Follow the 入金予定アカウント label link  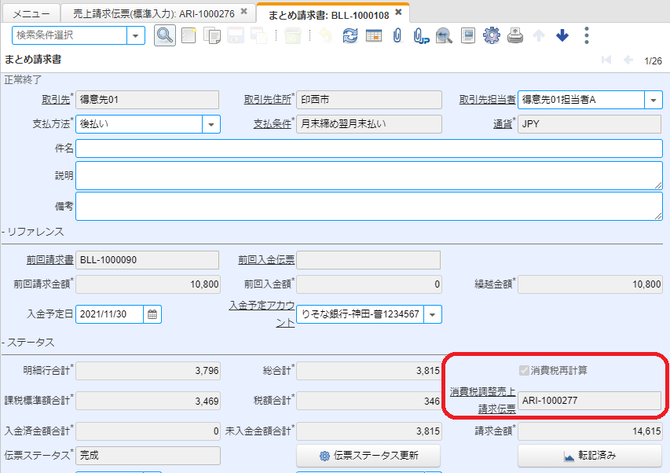pos(262,314)
